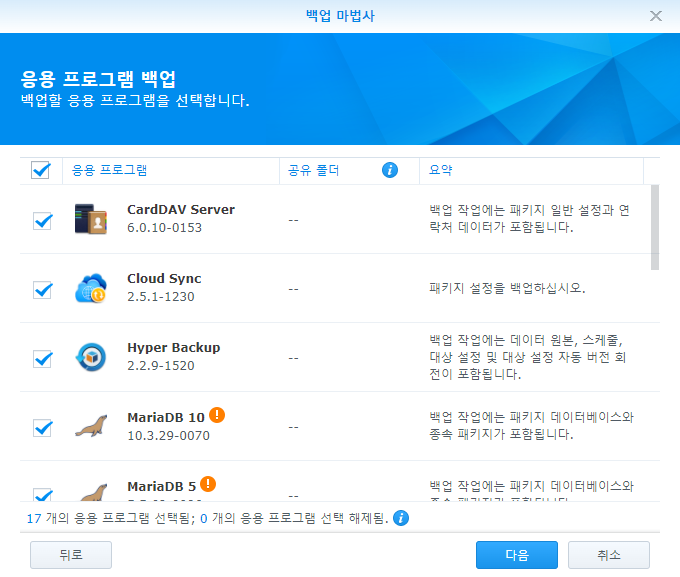Toggle the select-all checkbox in table header

[41, 170]
